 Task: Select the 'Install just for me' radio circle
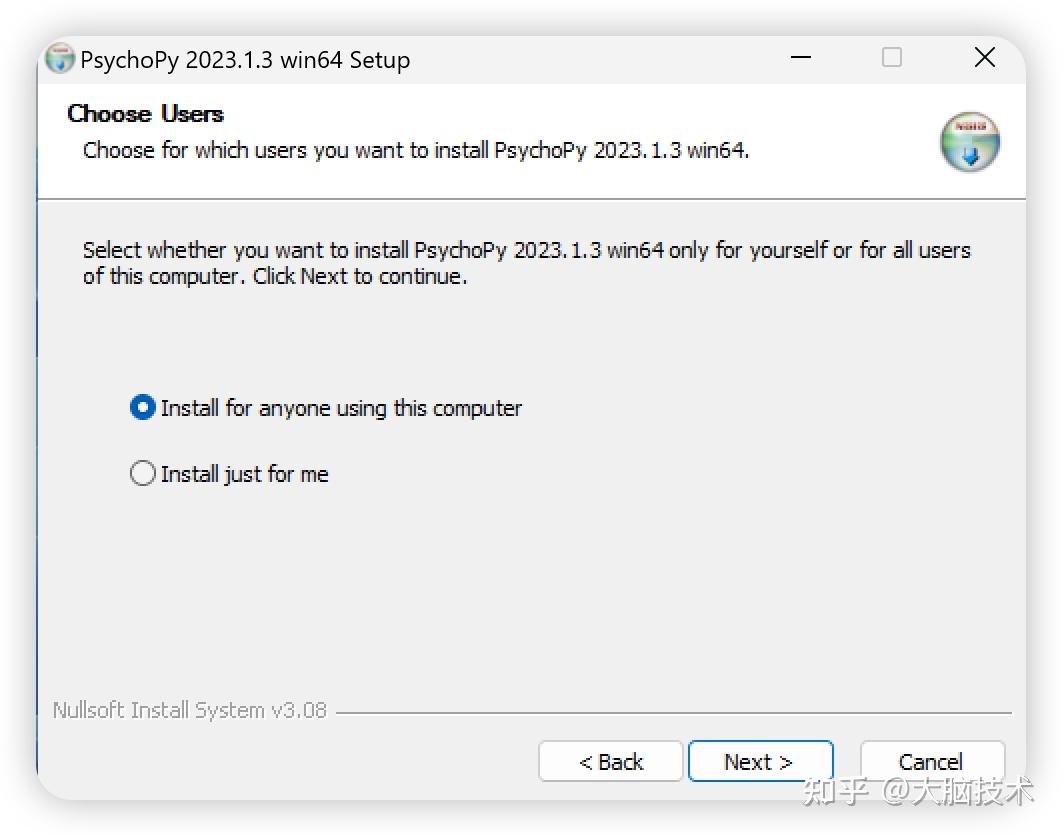point(143,473)
